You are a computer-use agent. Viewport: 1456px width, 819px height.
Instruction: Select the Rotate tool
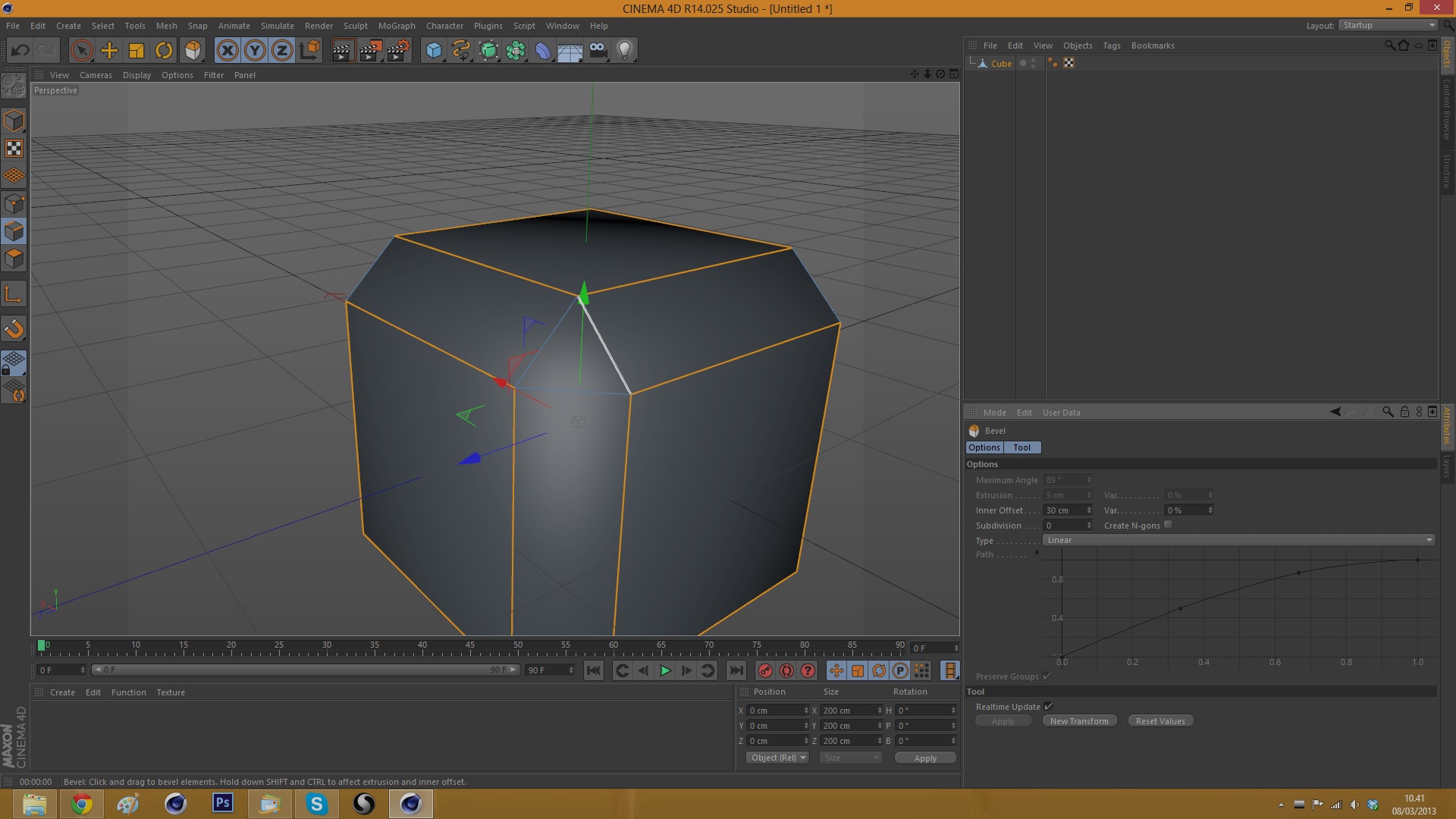164,51
